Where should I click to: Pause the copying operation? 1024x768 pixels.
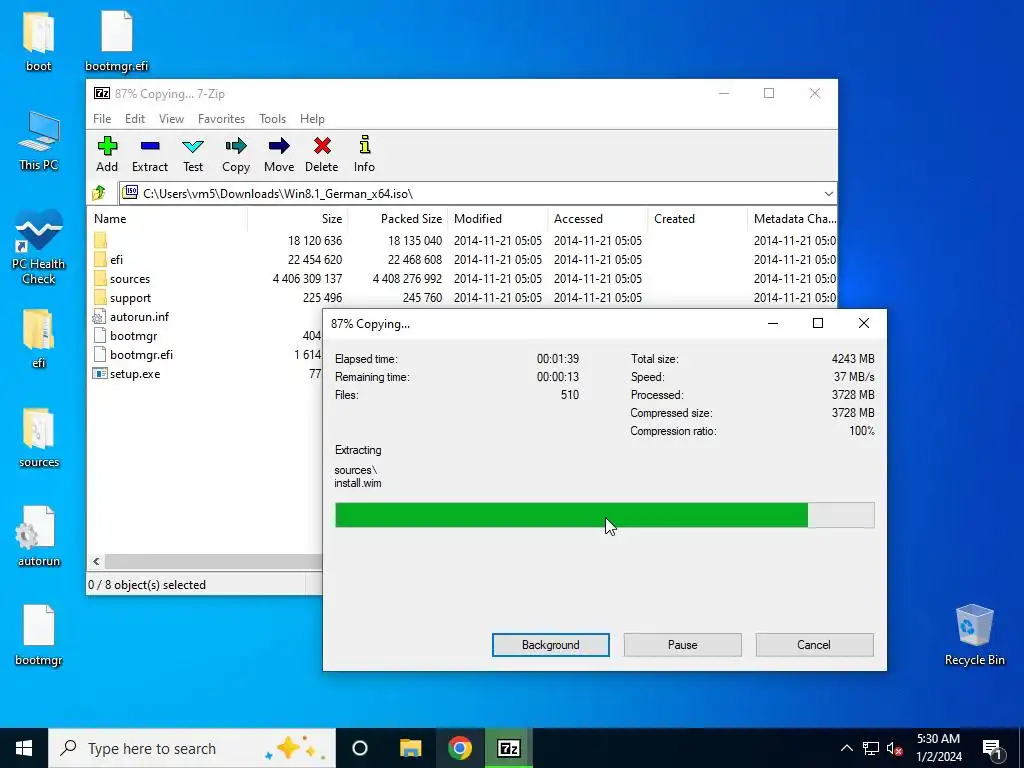[682, 645]
